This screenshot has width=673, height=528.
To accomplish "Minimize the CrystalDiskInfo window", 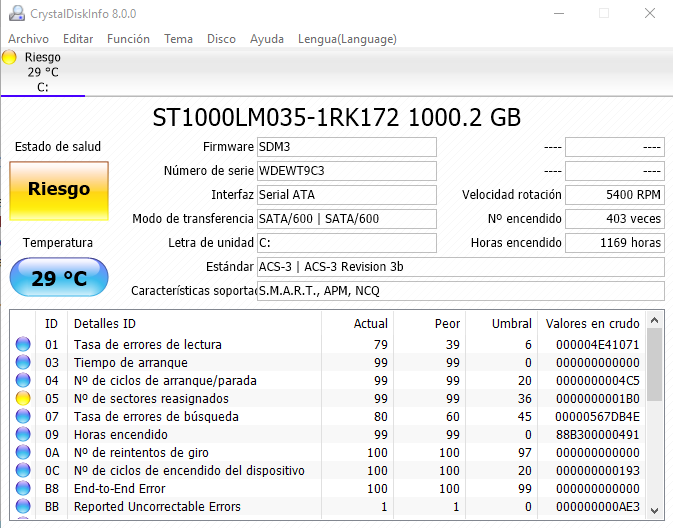I will pos(559,13).
